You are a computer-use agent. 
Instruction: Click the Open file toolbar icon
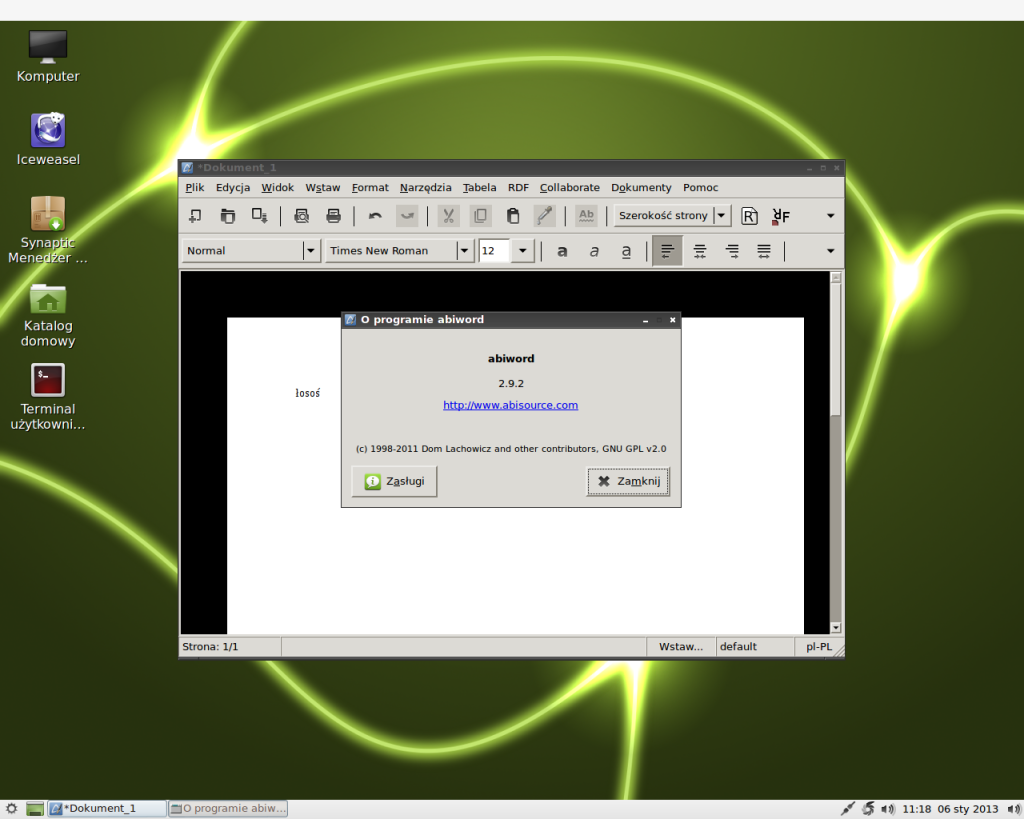coord(227,216)
